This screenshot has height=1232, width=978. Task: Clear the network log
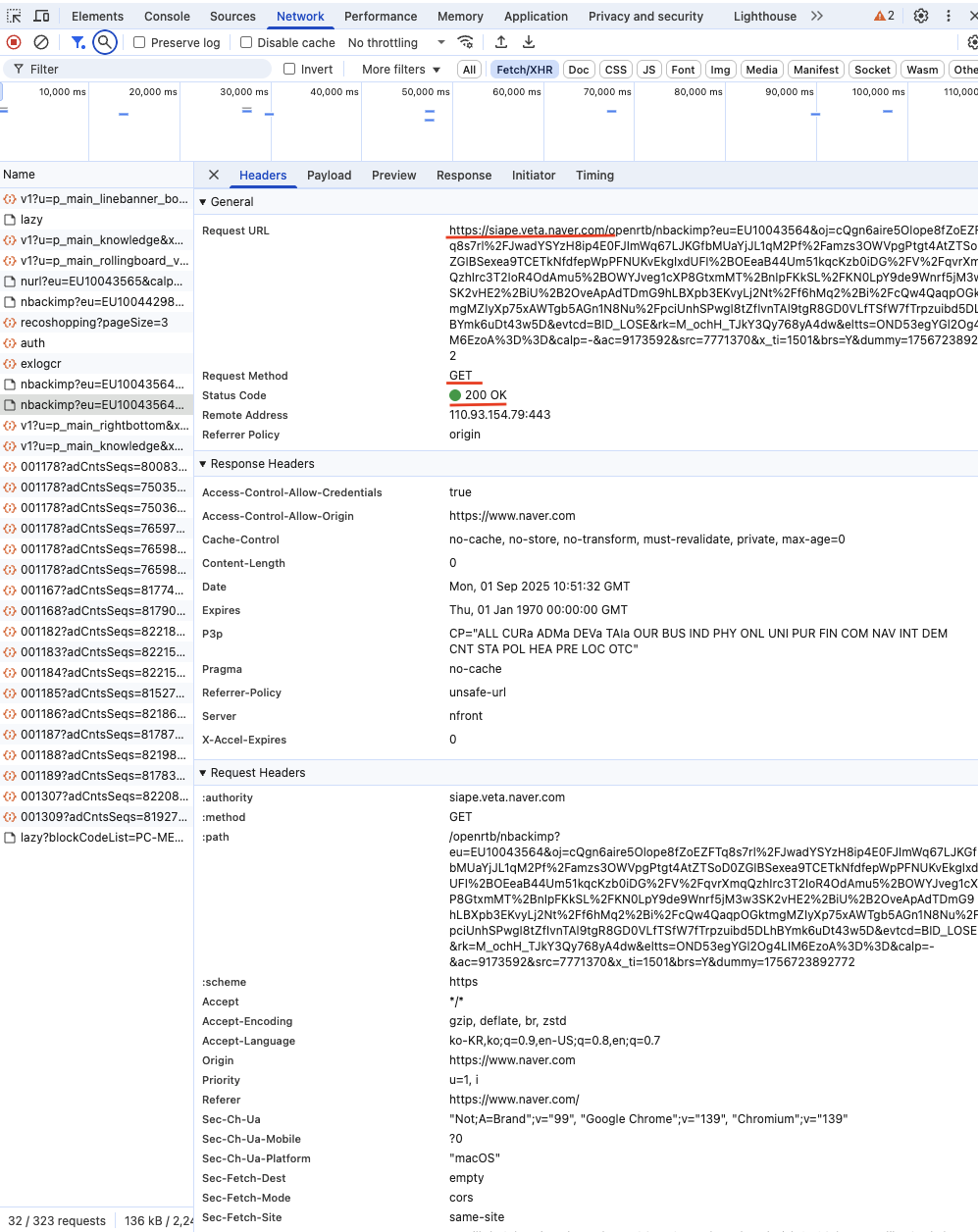tap(41, 42)
